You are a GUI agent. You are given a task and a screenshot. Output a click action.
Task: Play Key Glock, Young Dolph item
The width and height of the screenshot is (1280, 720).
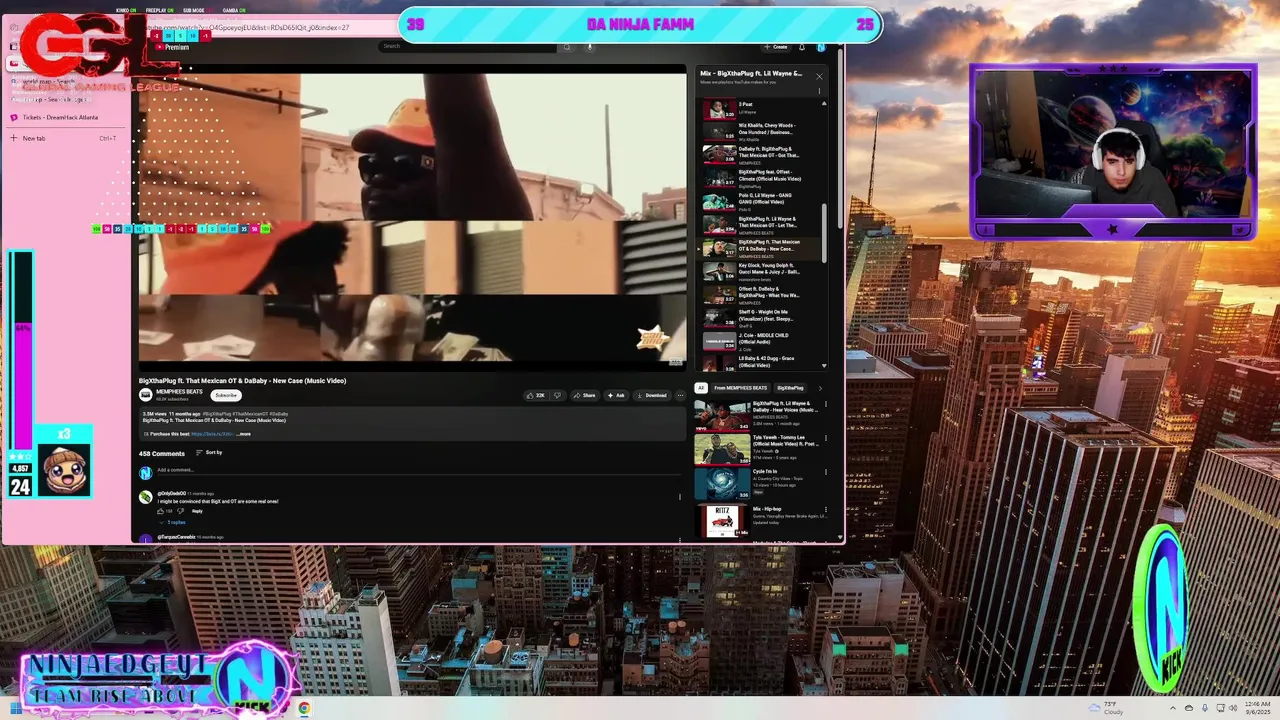(762, 270)
